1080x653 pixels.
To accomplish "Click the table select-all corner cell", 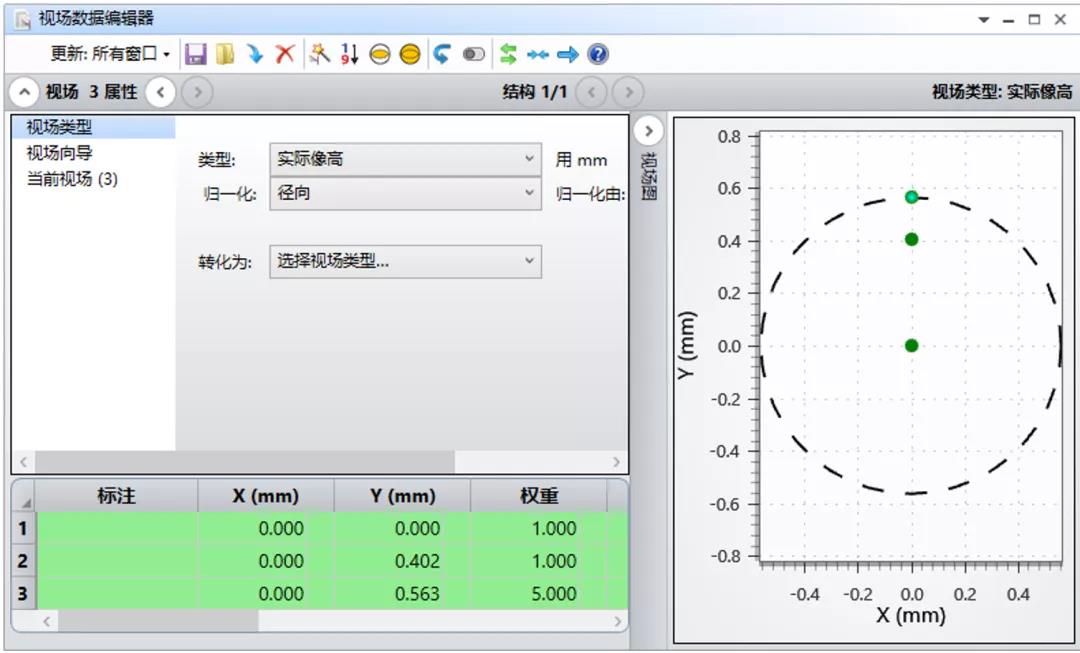I will click(x=23, y=496).
